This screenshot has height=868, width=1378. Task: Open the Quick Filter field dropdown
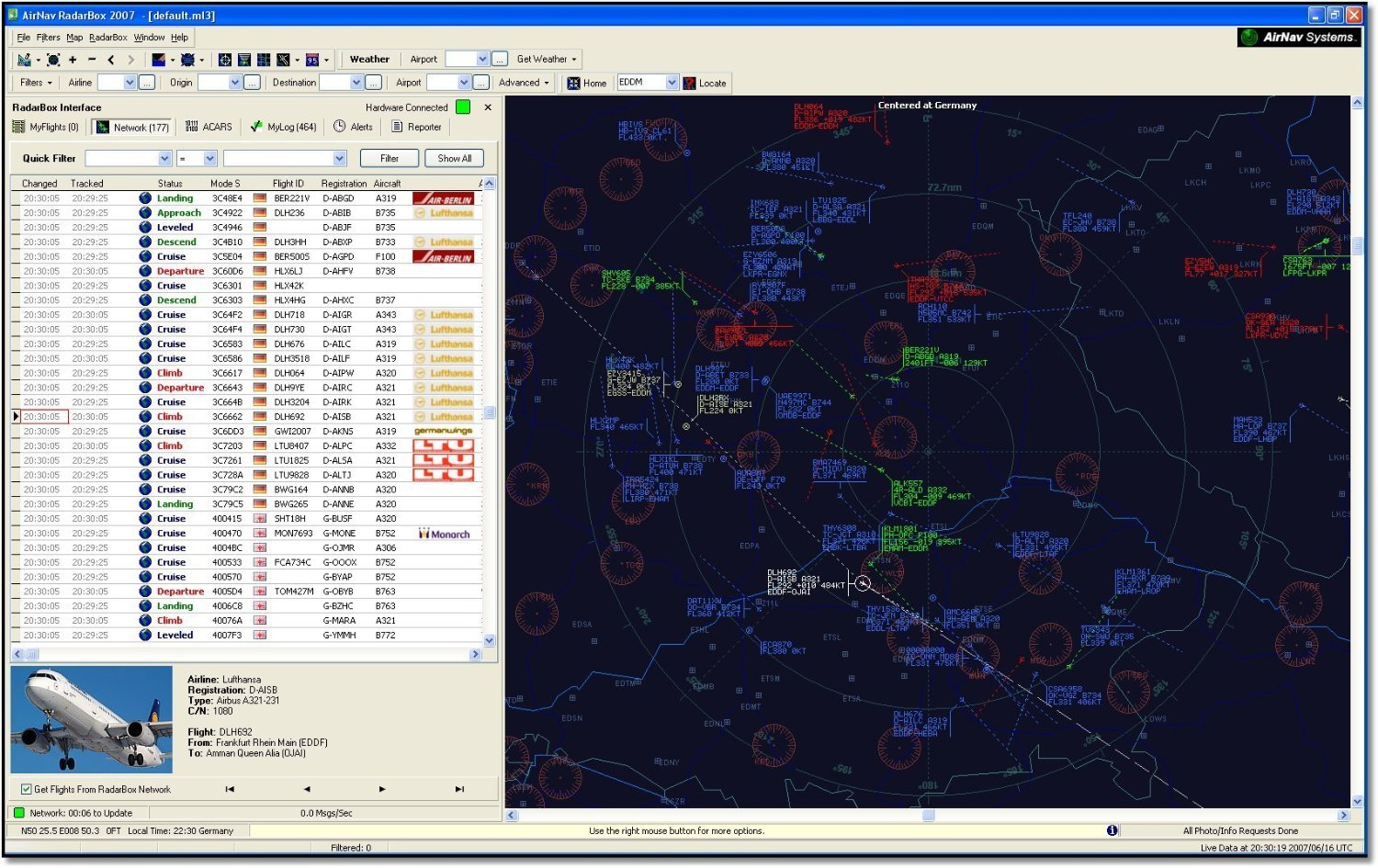click(x=164, y=159)
